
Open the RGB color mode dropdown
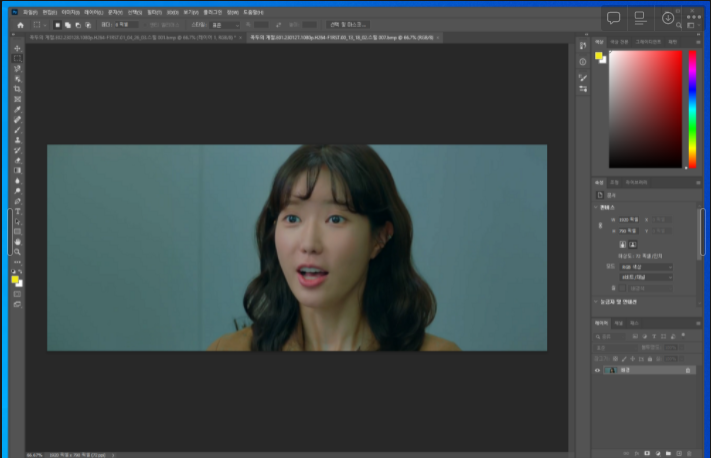pos(646,267)
